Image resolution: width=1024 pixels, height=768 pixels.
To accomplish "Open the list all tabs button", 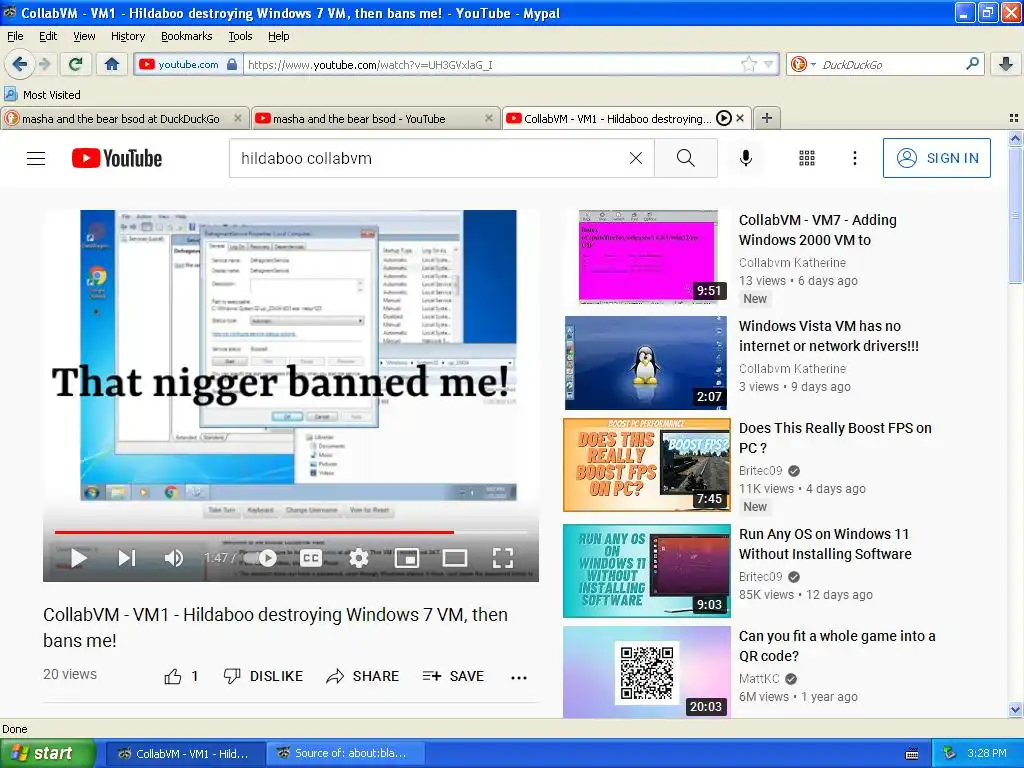I will click(x=1014, y=118).
